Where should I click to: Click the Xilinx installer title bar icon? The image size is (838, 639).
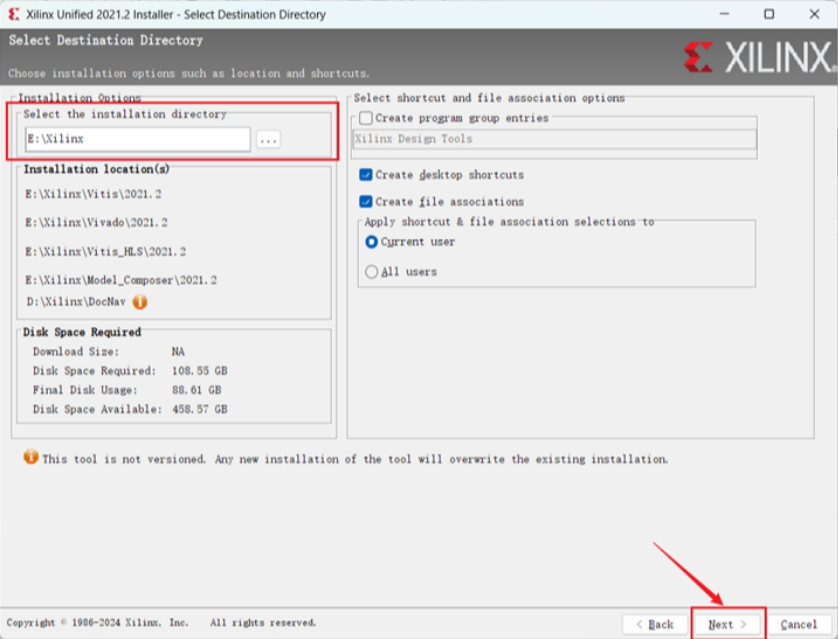[13, 14]
